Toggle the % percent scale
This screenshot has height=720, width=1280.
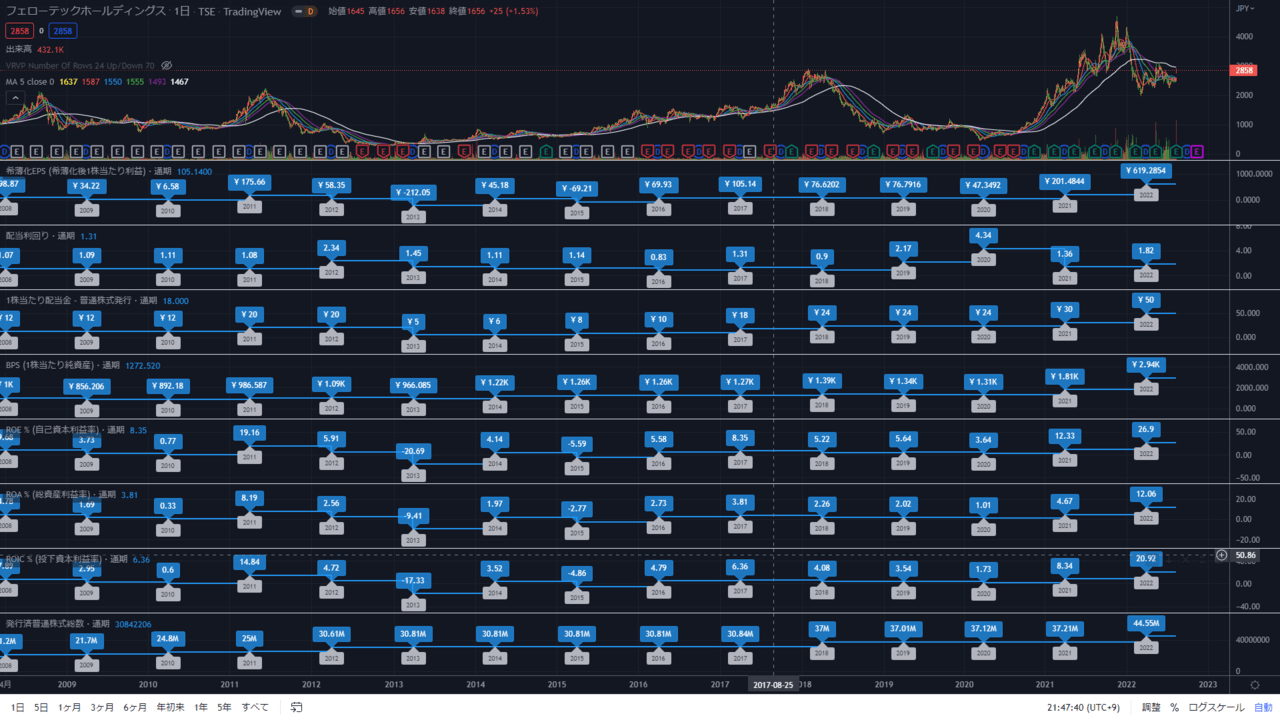(1174, 707)
